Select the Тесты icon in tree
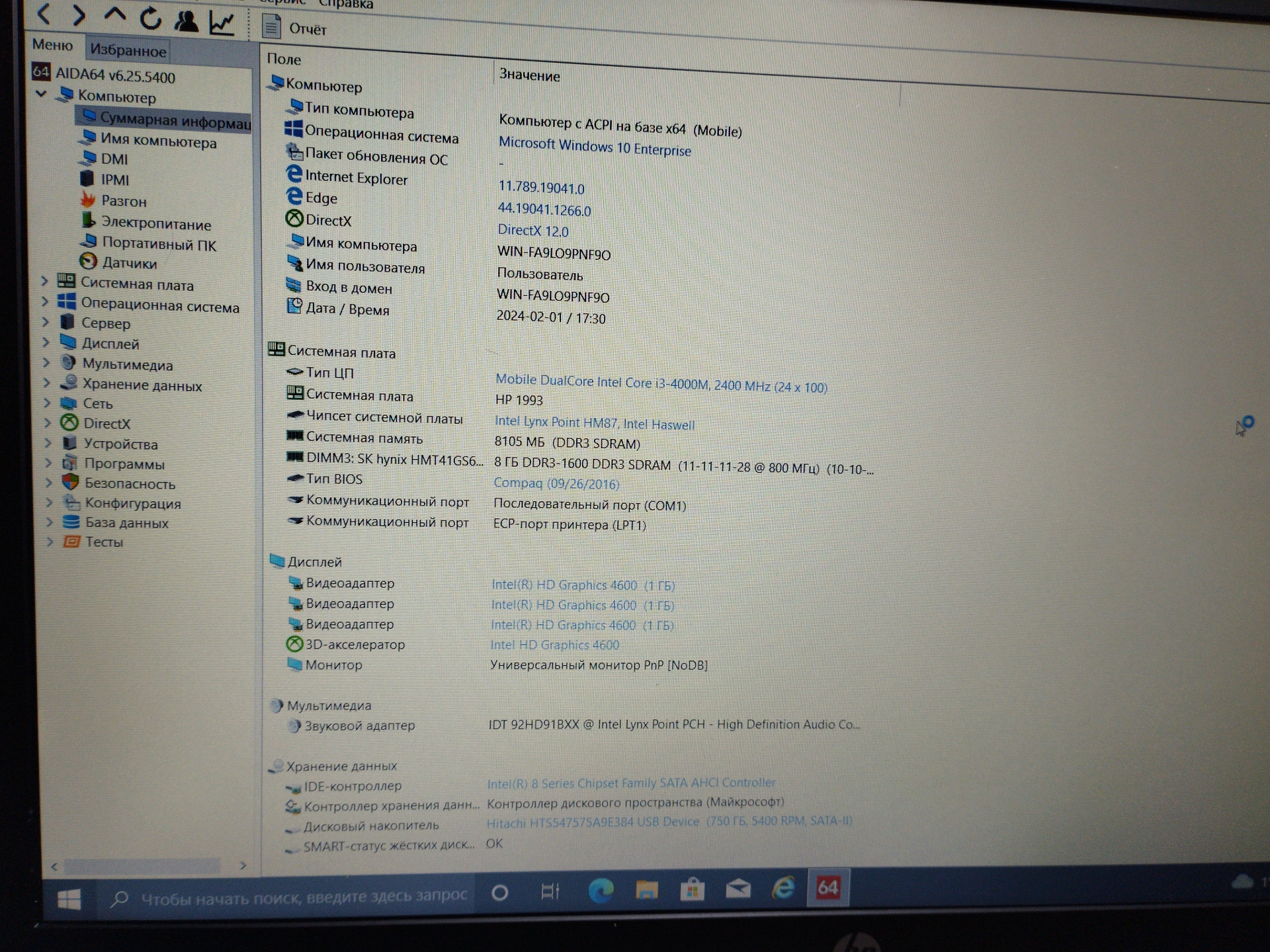The width and height of the screenshot is (1270, 952). (71, 541)
